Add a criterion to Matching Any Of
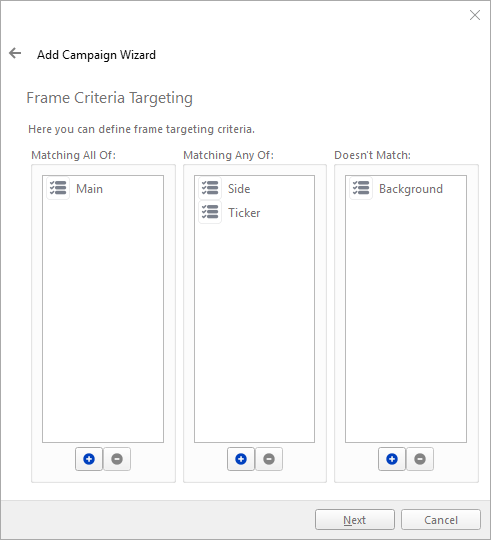This screenshot has width=491, height=540. click(x=241, y=459)
